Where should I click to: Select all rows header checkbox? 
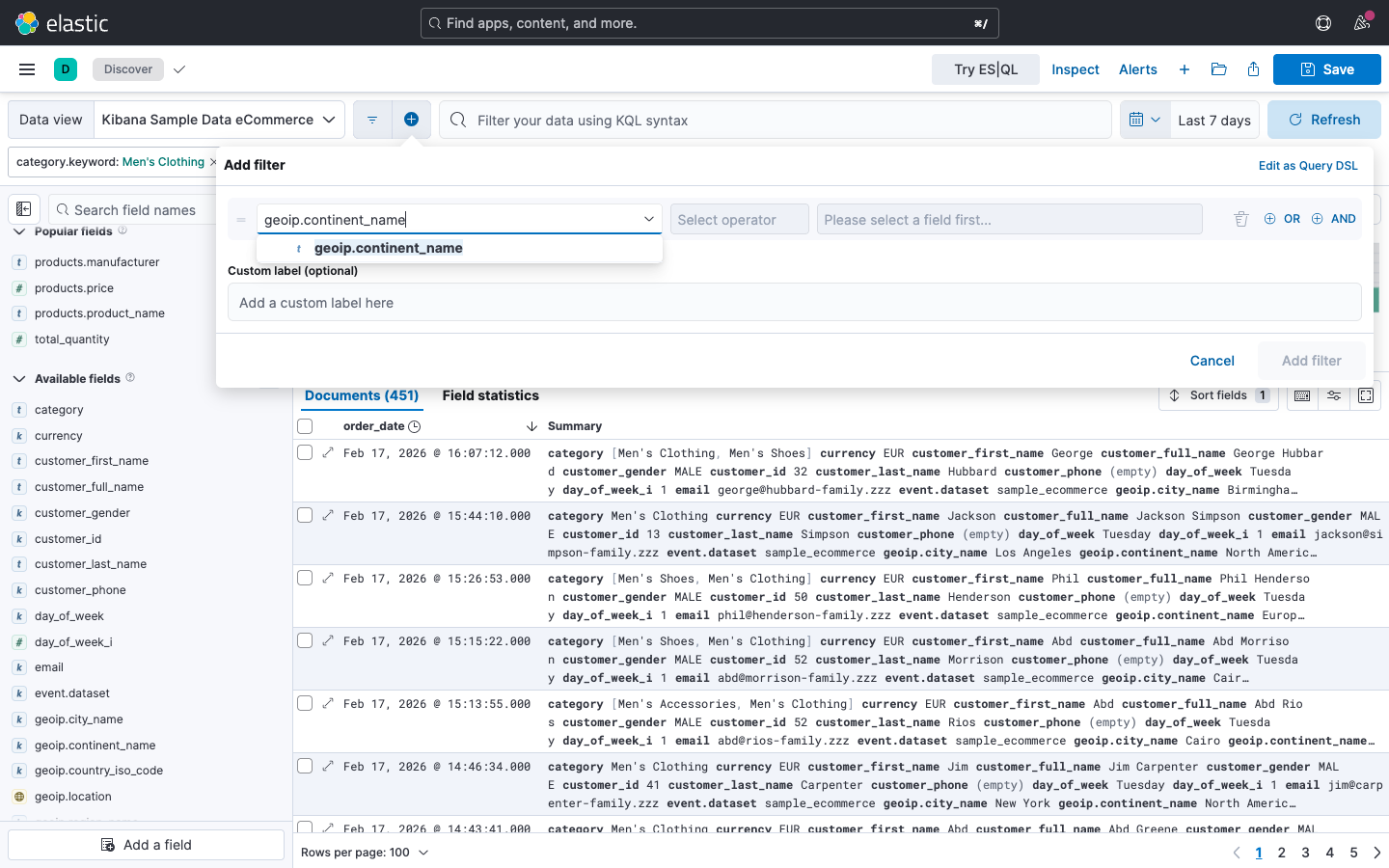(305, 426)
